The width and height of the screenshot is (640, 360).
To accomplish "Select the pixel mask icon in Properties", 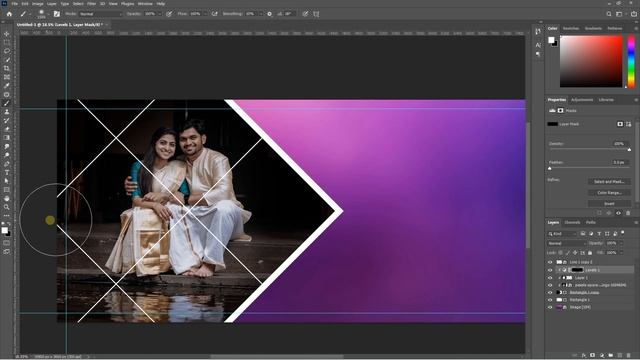I will [x=620, y=124].
